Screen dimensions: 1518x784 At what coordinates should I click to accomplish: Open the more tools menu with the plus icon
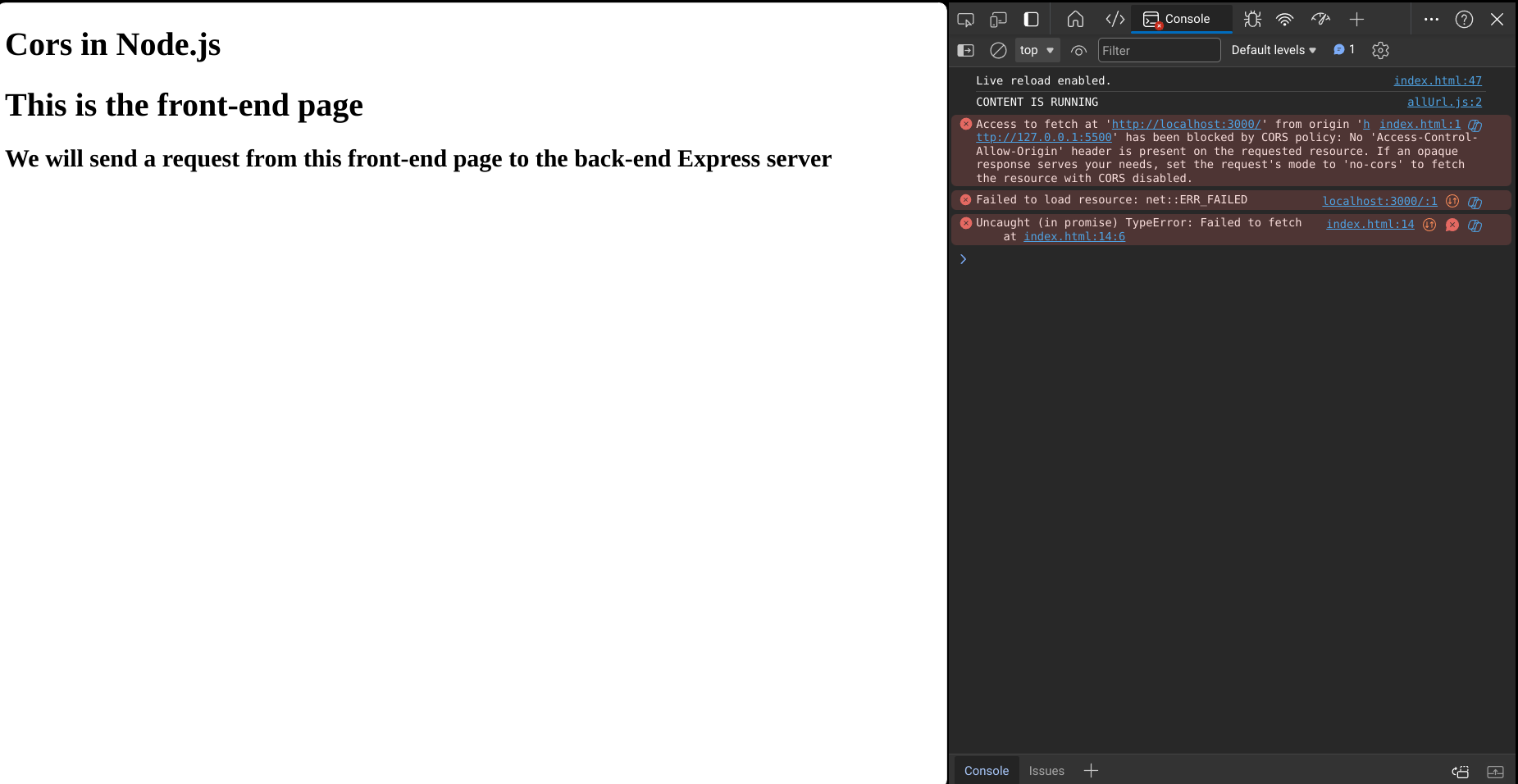[x=1357, y=19]
